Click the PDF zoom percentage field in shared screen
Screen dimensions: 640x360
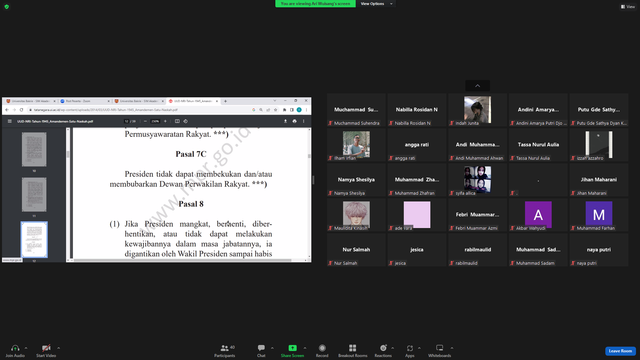155,121
